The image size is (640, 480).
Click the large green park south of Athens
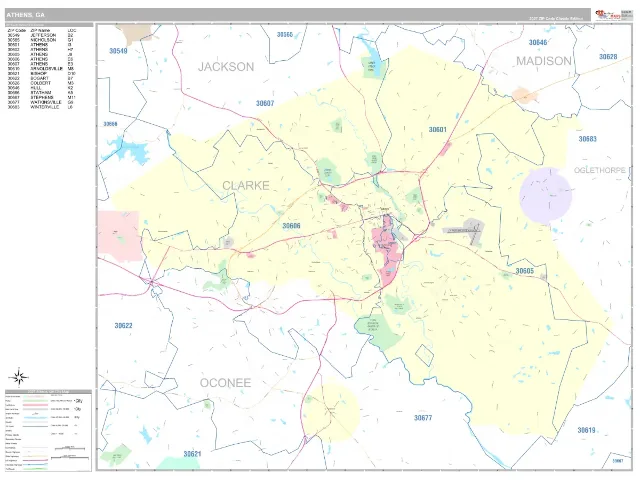pos(378,332)
